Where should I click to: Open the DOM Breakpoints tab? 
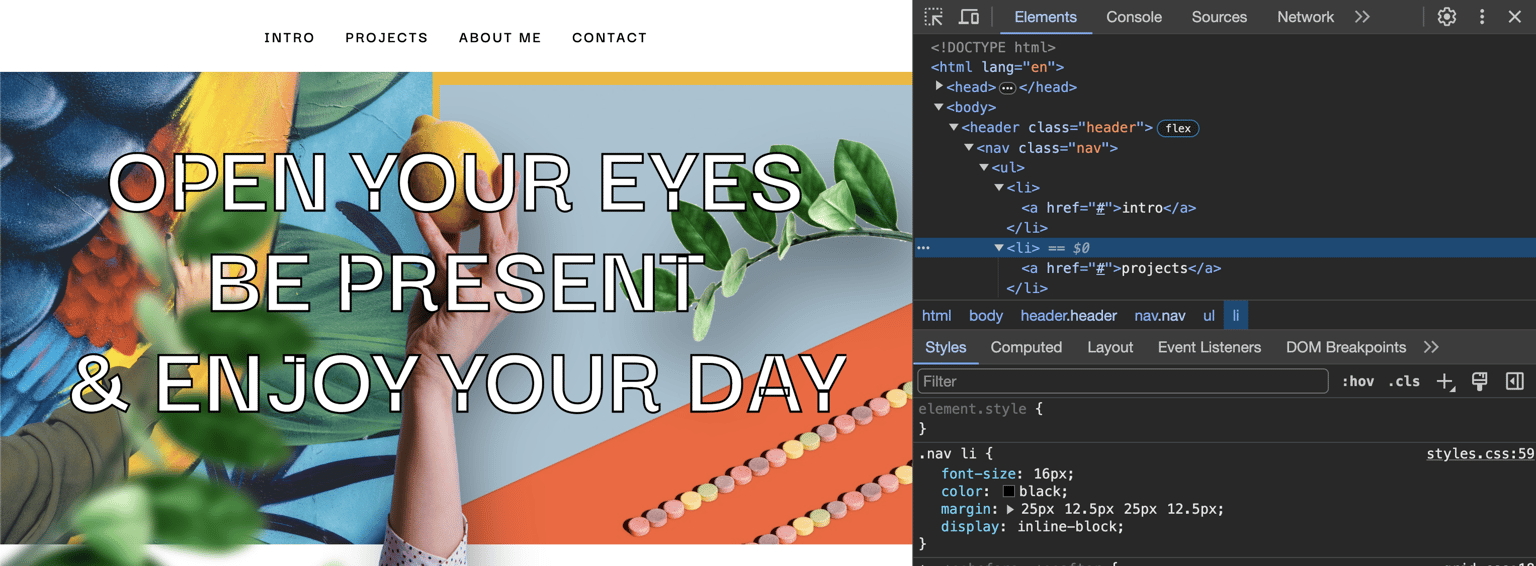tap(1346, 347)
